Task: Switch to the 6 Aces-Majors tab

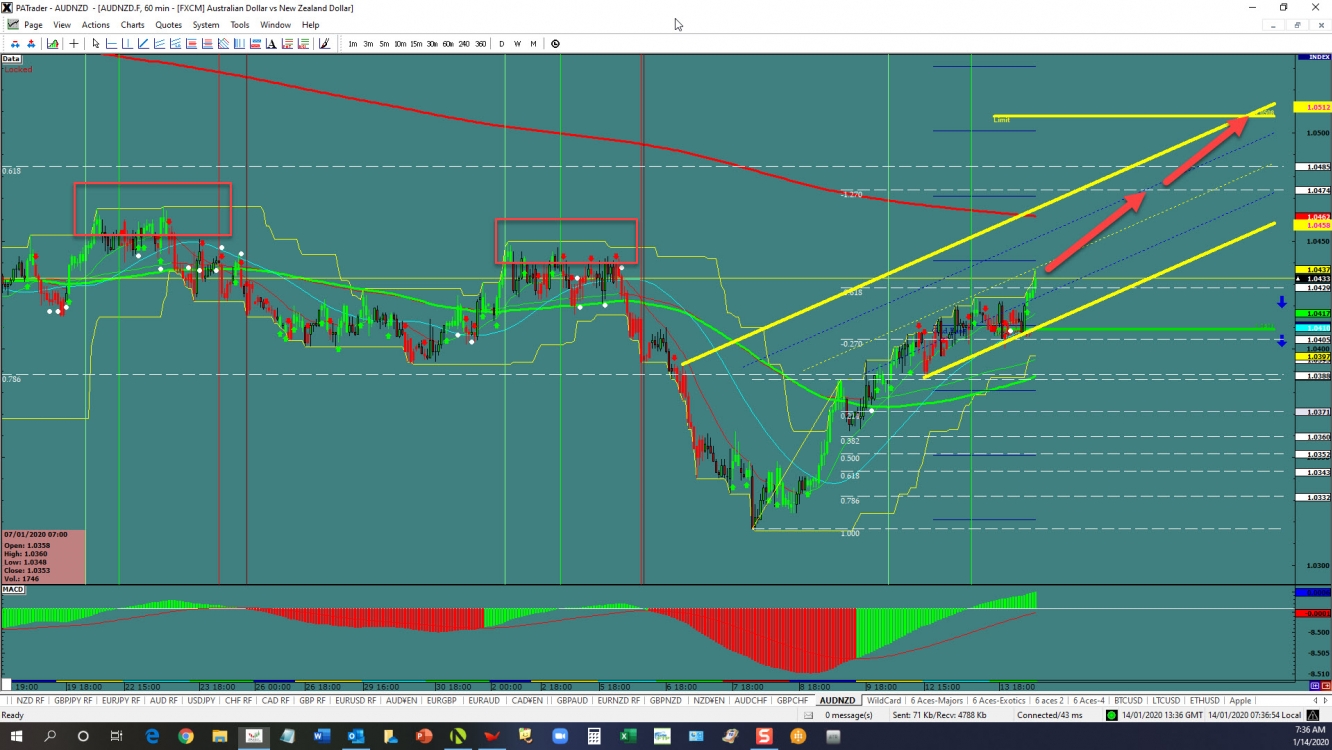Action: tap(937, 700)
